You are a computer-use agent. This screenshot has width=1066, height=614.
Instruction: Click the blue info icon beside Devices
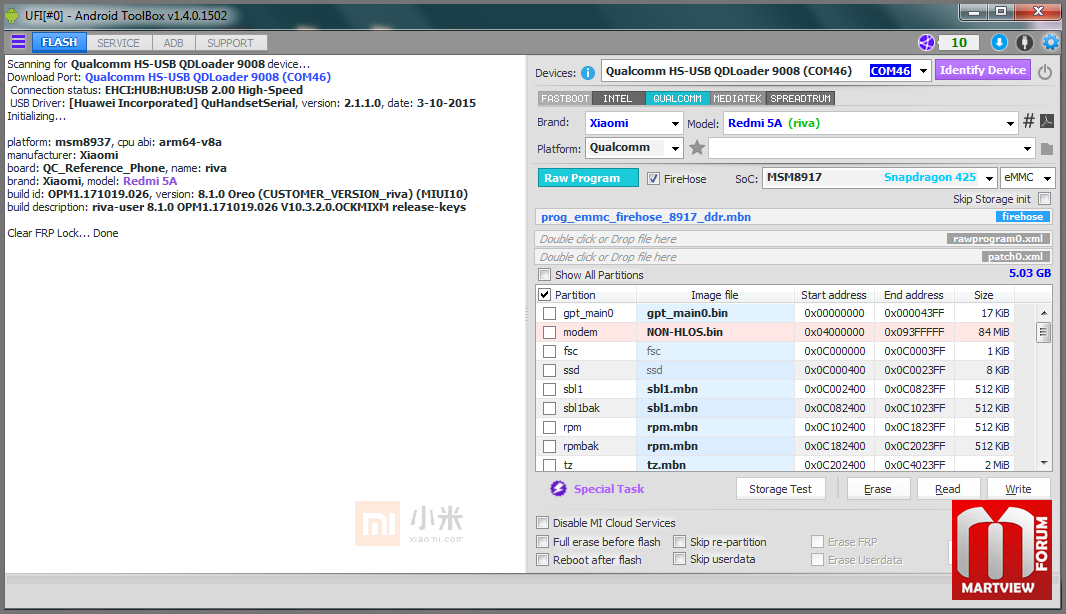click(x=588, y=72)
